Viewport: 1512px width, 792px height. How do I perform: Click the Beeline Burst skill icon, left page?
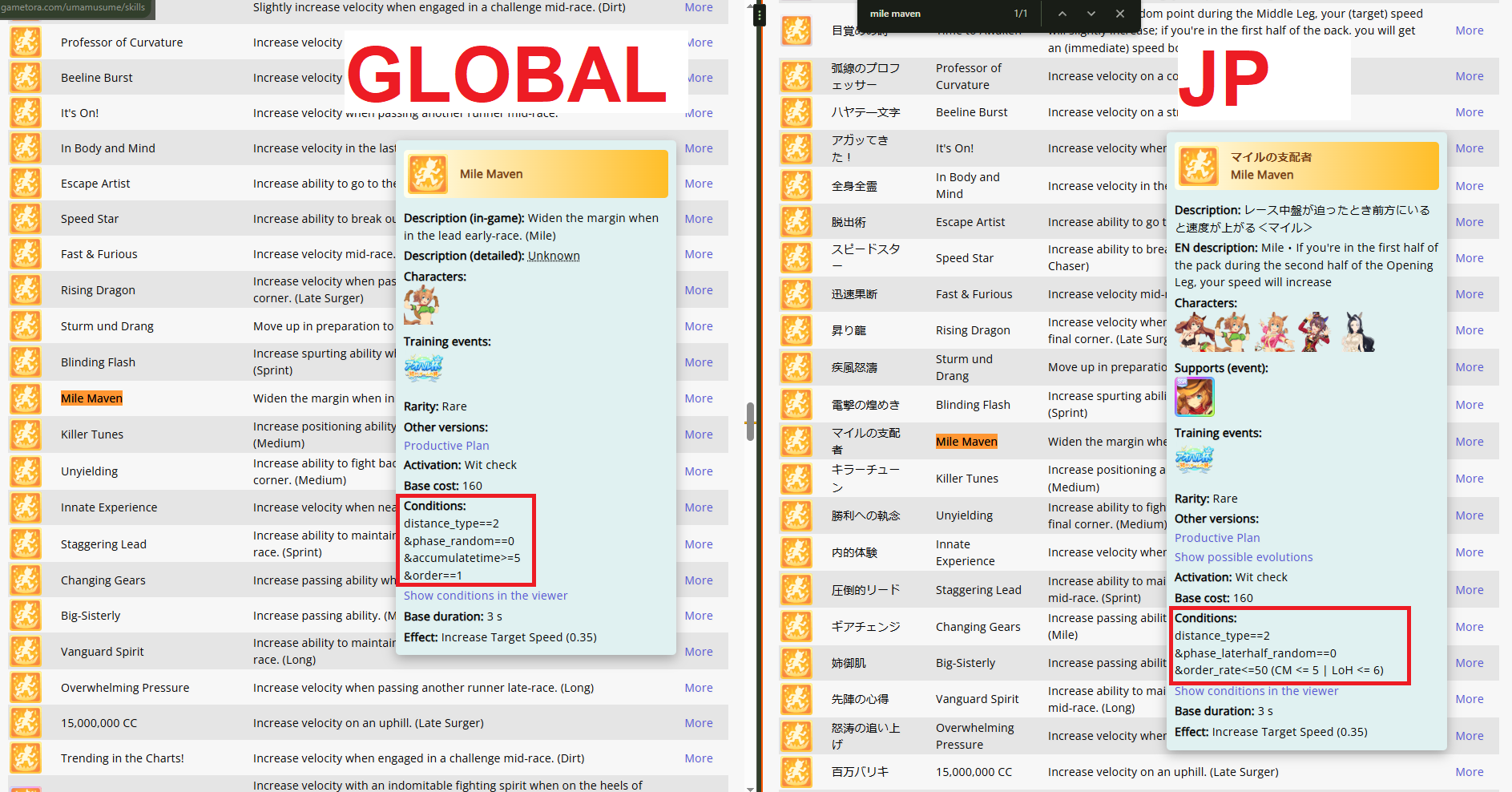point(26,78)
